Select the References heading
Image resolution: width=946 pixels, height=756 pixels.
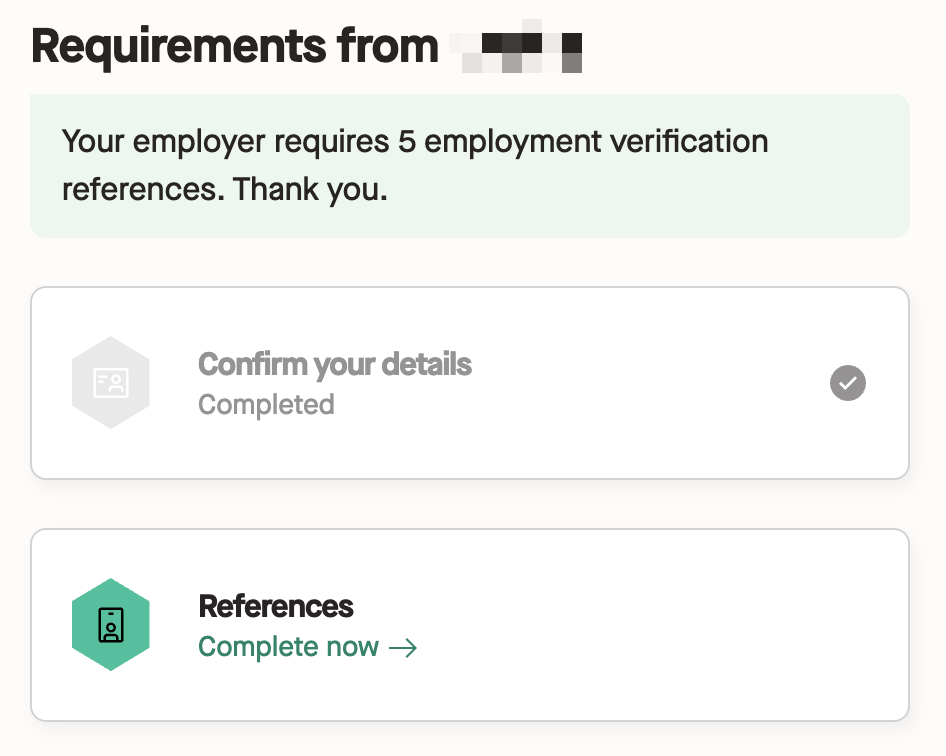(x=276, y=606)
